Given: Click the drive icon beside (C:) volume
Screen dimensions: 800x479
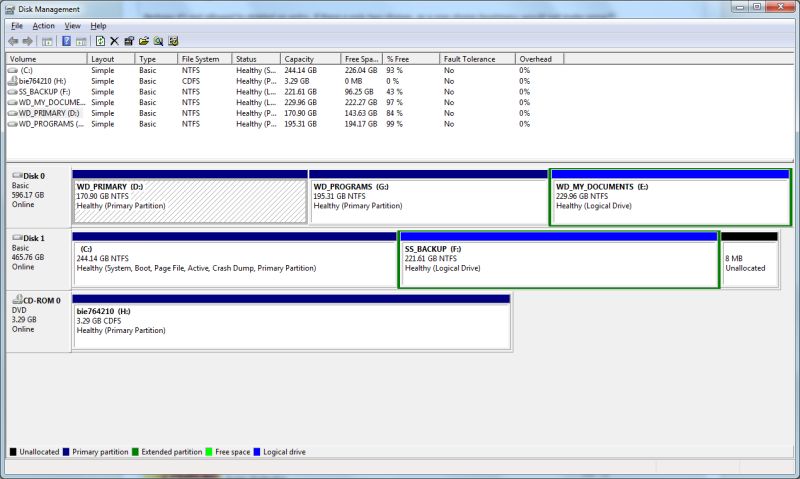Looking at the screenshot, I should [x=13, y=70].
